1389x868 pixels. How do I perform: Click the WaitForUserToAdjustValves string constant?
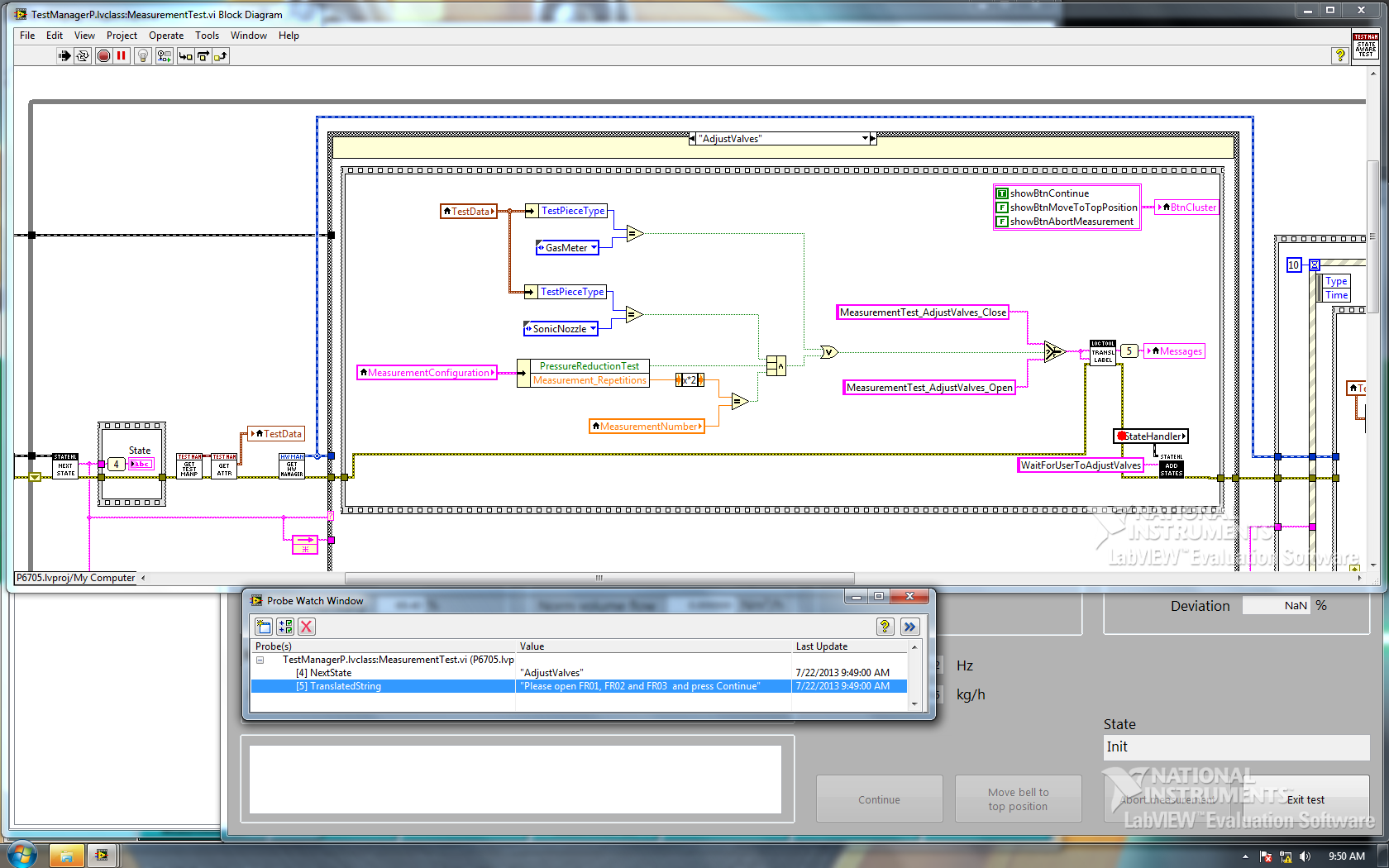1081,465
